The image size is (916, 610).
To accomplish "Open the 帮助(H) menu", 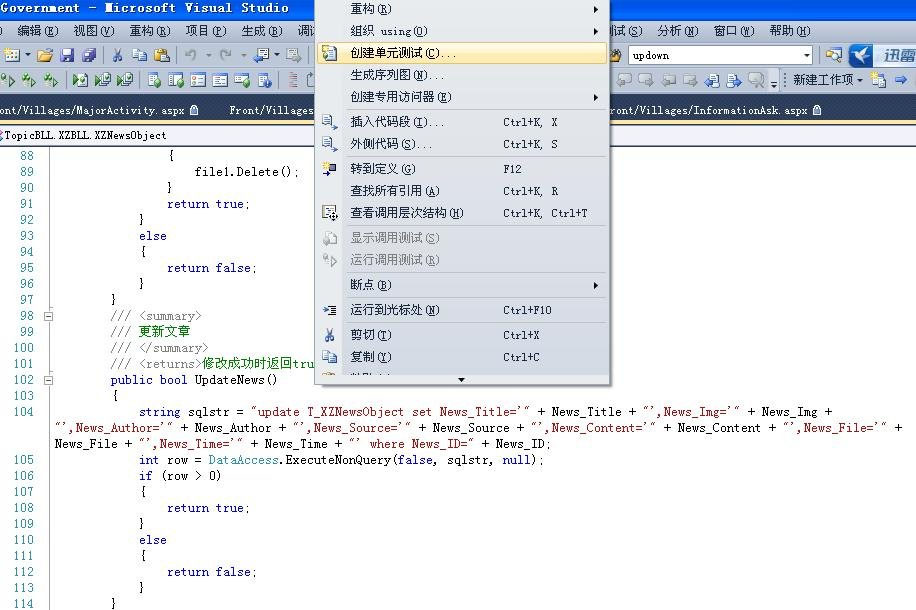I will 790,30.
